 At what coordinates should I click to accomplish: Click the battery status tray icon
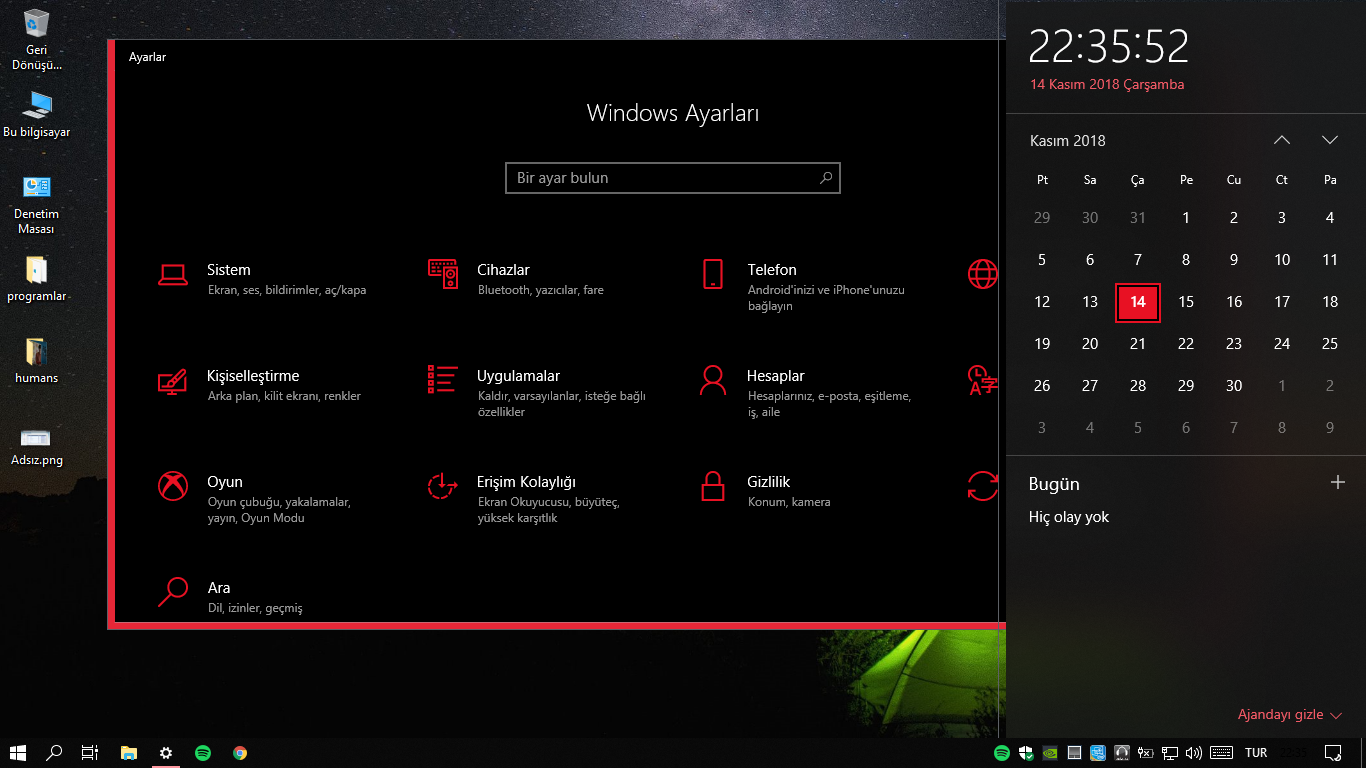[1146, 753]
